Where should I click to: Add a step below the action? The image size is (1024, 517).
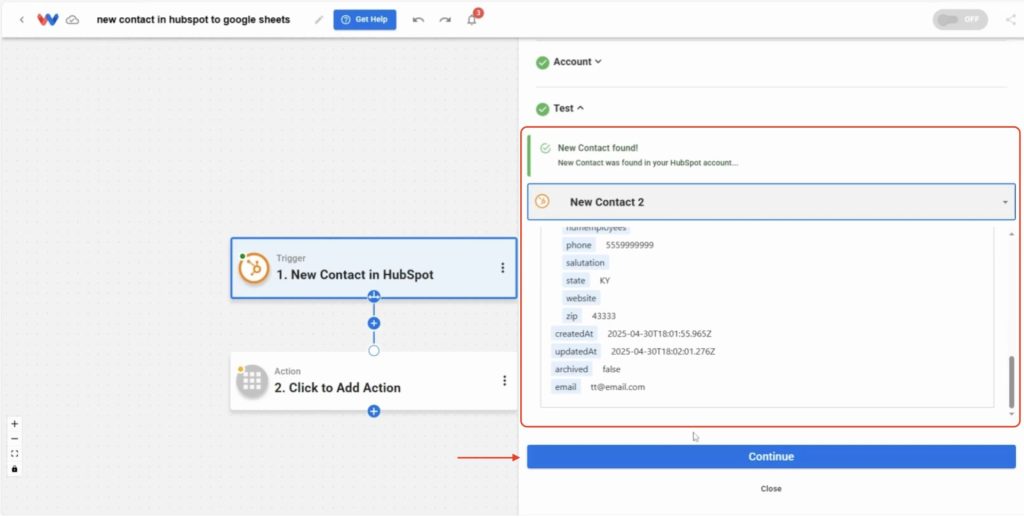[x=374, y=411]
